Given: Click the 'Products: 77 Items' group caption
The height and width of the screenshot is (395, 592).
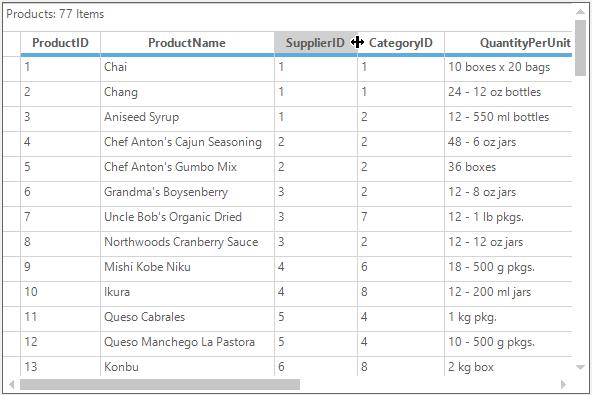Looking at the screenshot, I should (55, 14).
